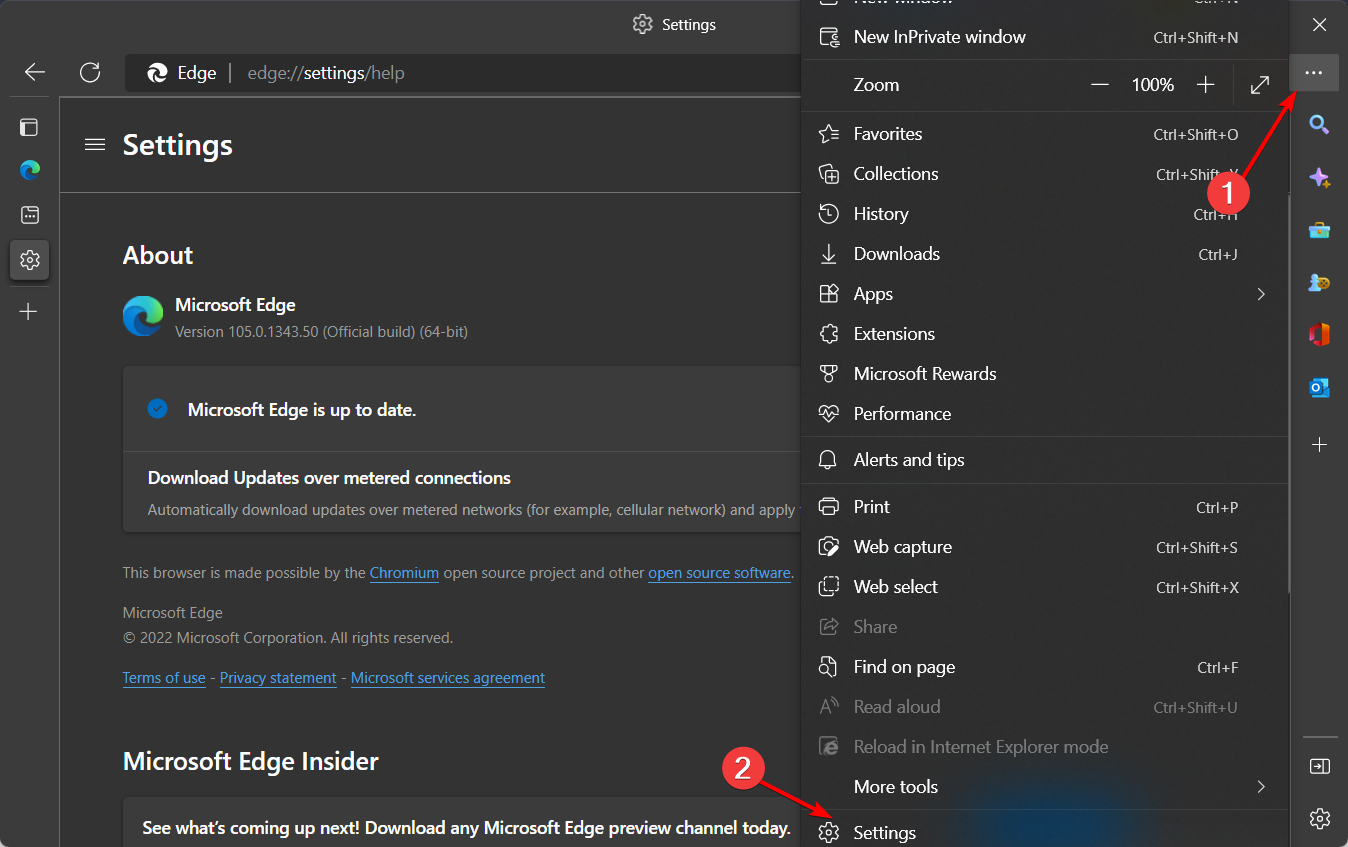Open the Settings page hamburger menu
This screenshot has width=1348, height=847.
click(x=95, y=144)
